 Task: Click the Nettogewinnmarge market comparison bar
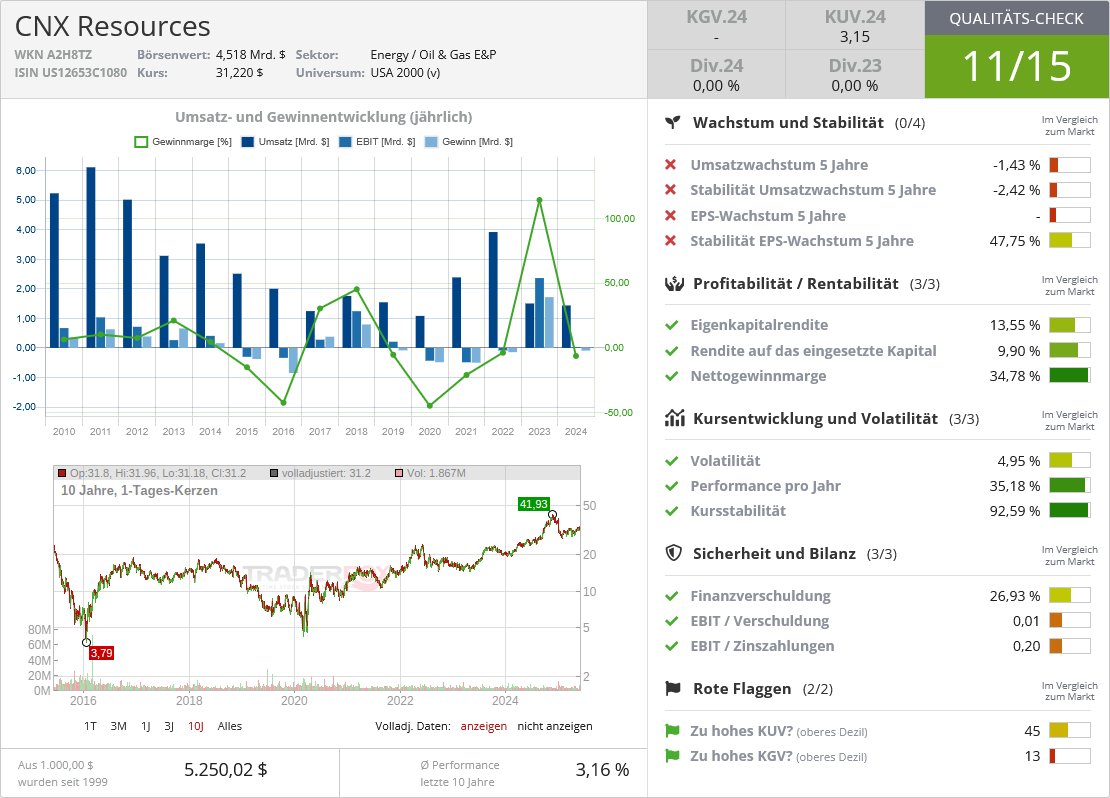coord(1070,375)
